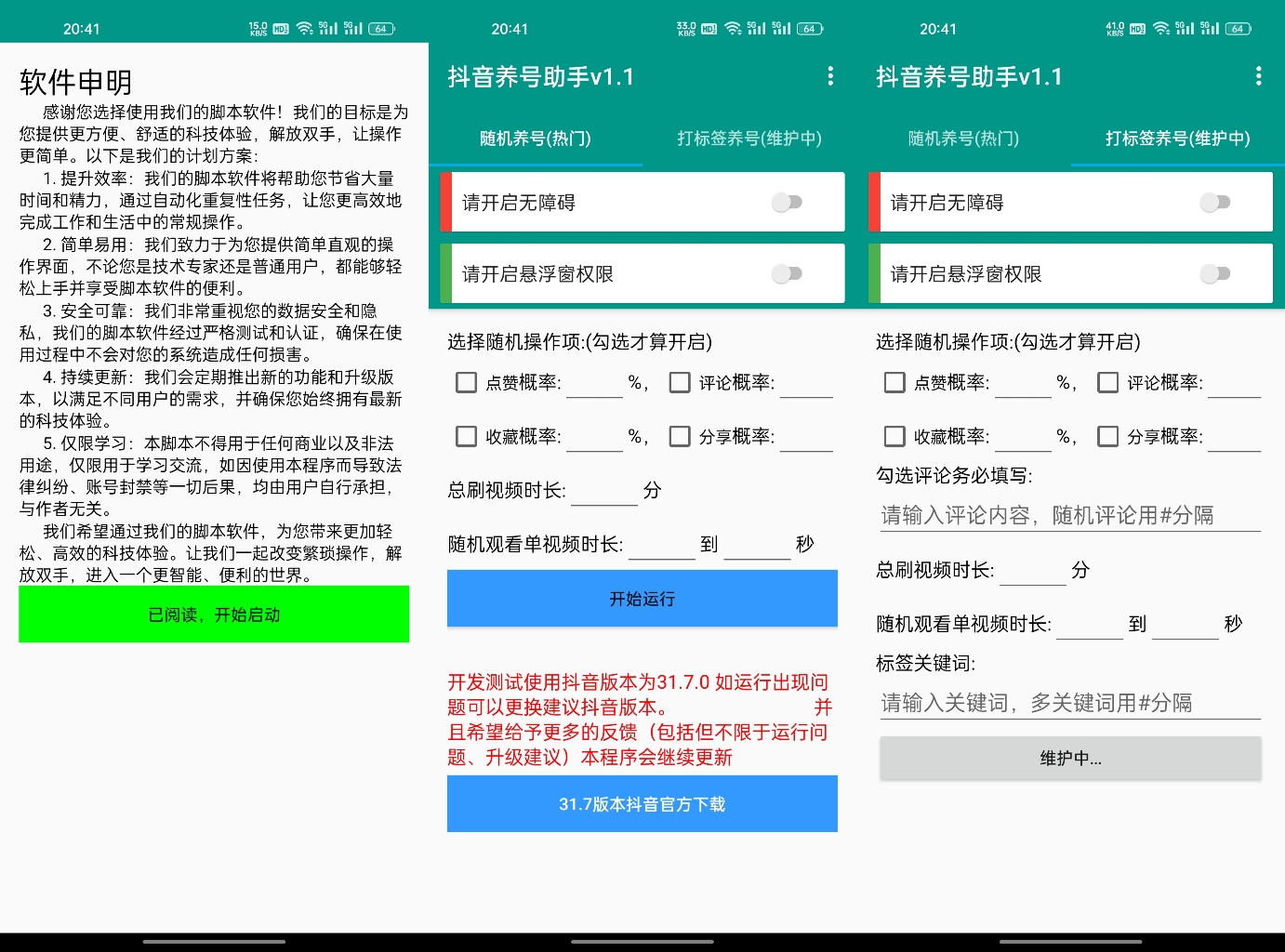Screen dimensions: 1285x952
Task: Select 随机养号(热门) tab in middle screen
Action: (536, 139)
